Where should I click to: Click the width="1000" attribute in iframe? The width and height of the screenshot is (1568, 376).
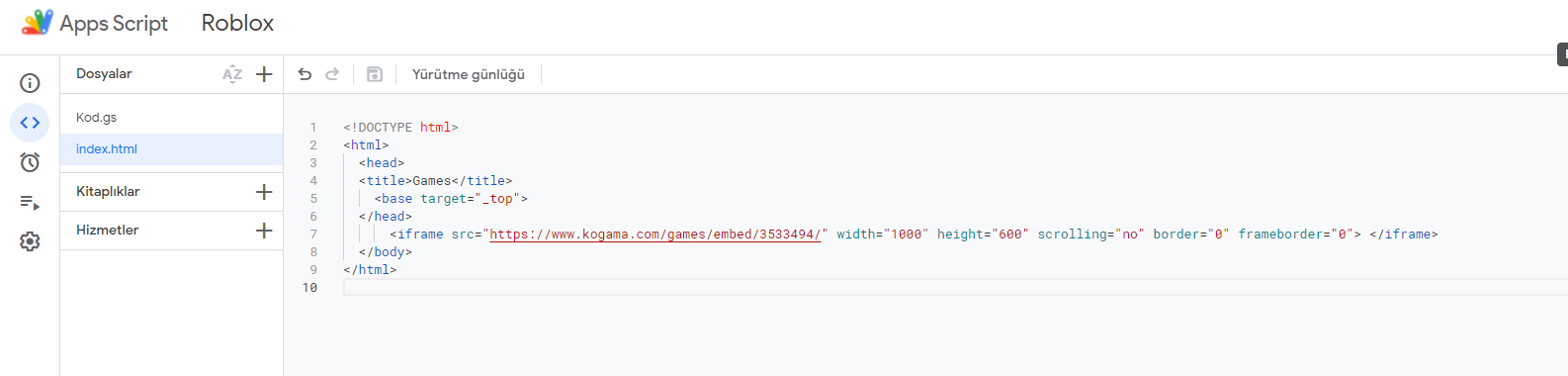883,235
